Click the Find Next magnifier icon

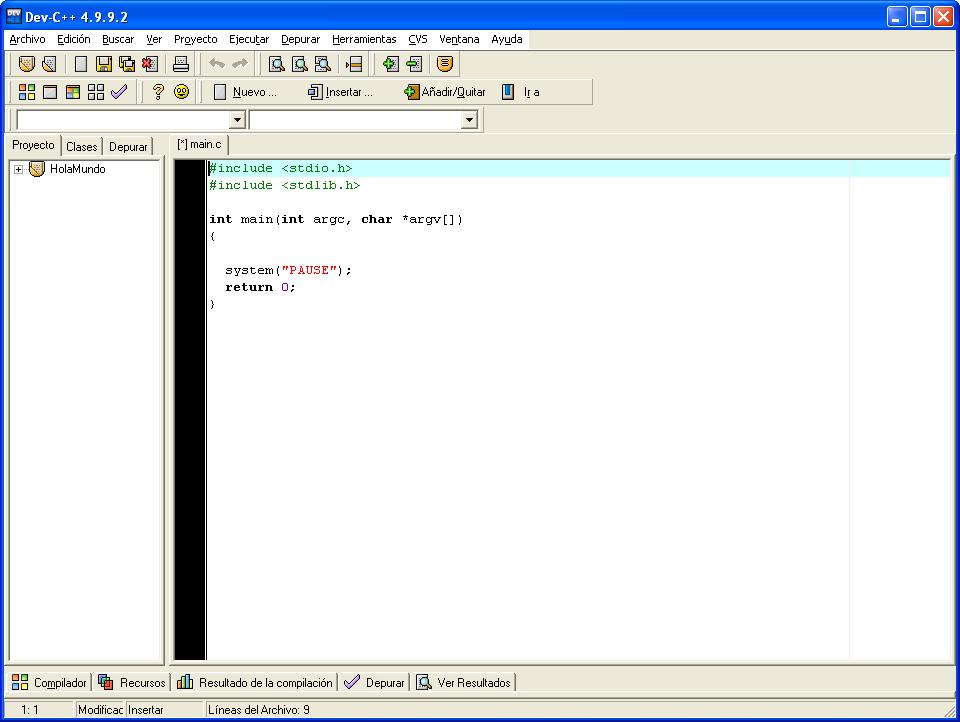323,64
